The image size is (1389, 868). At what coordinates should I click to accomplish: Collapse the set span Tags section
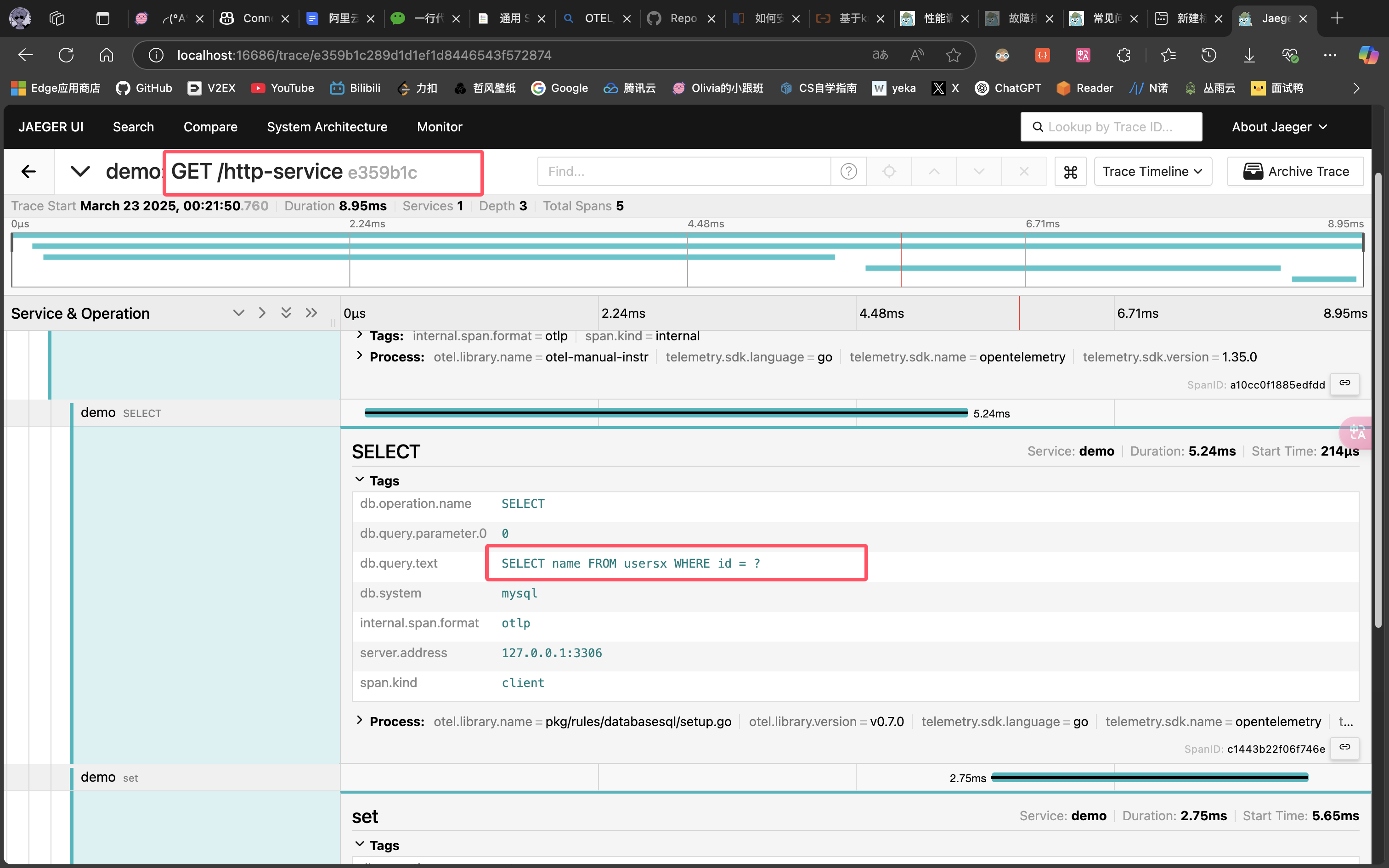(360, 845)
